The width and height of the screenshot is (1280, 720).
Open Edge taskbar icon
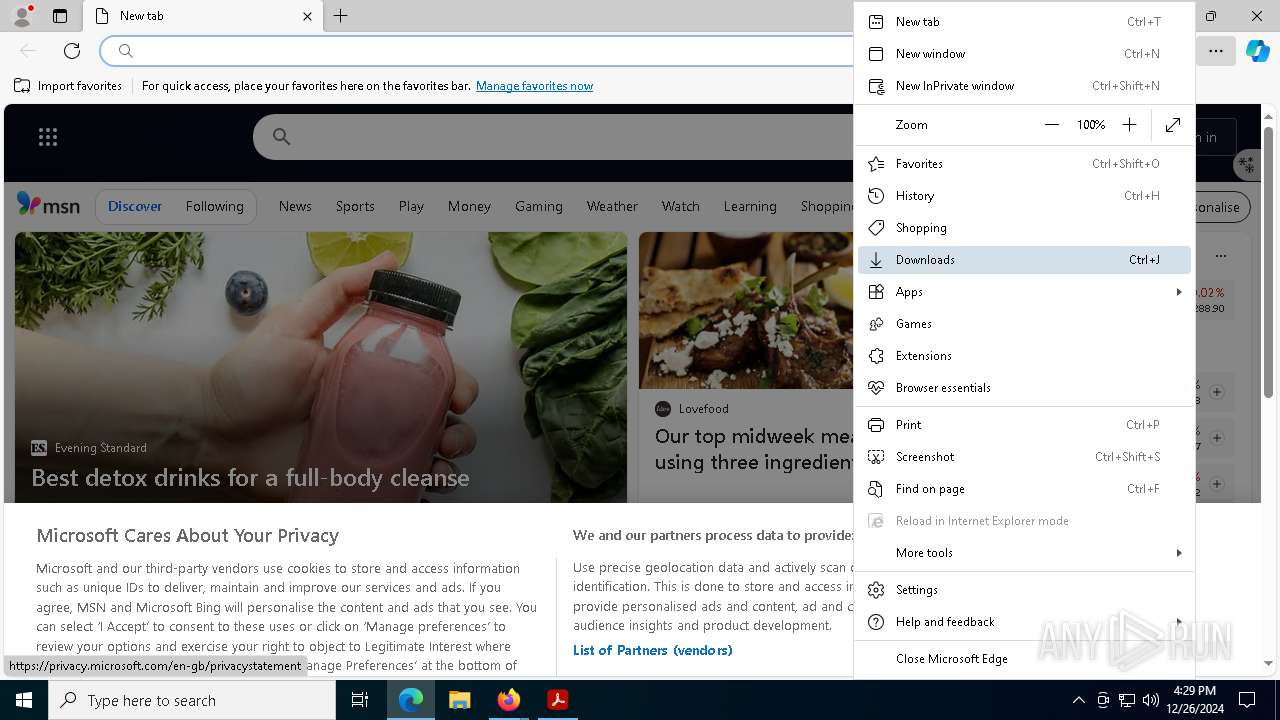(x=411, y=700)
